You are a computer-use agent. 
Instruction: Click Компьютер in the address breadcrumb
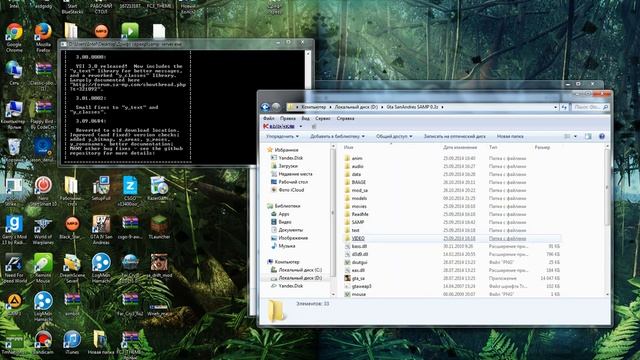pos(313,107)
